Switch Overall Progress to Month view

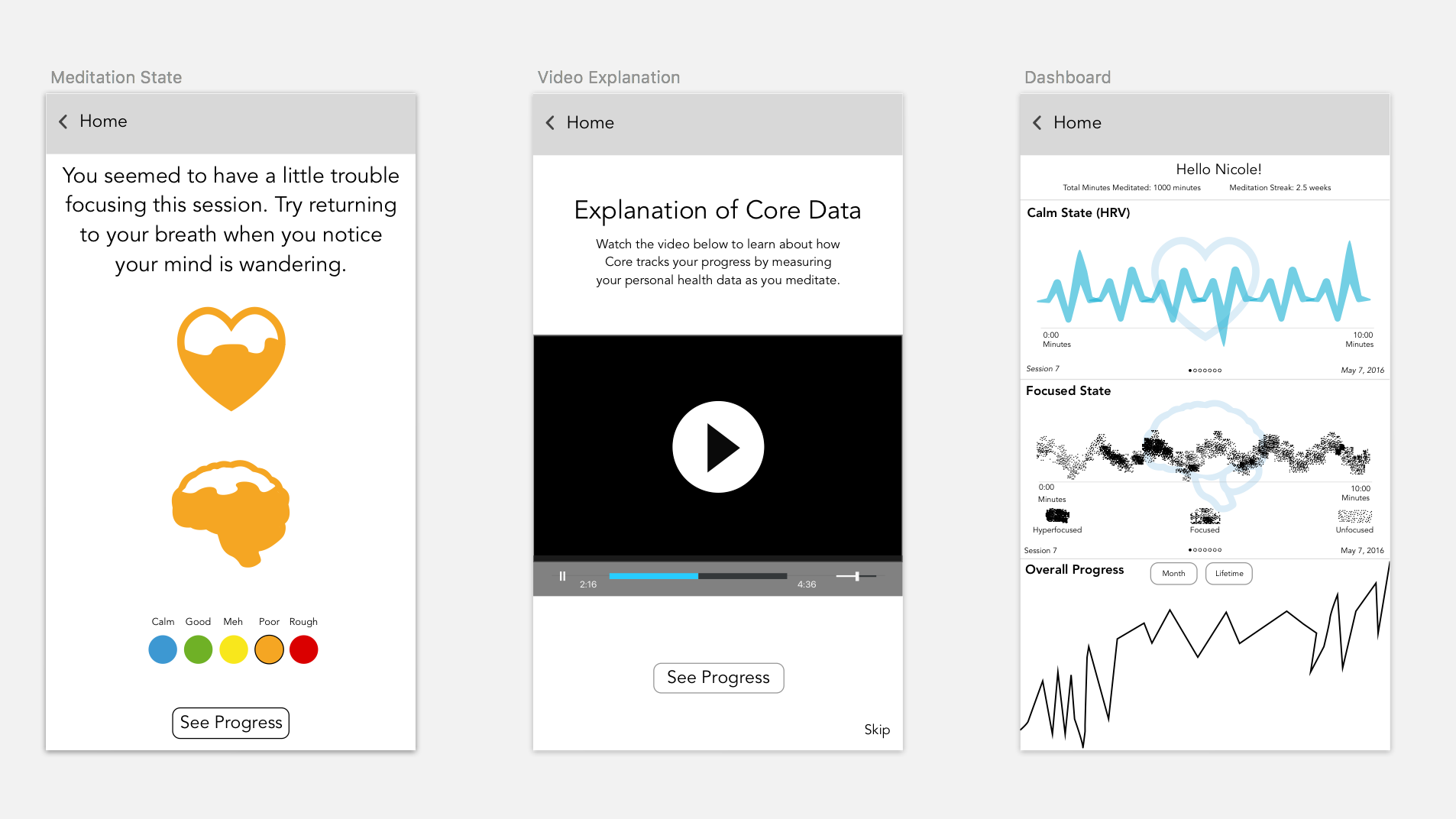(1173, 574)
